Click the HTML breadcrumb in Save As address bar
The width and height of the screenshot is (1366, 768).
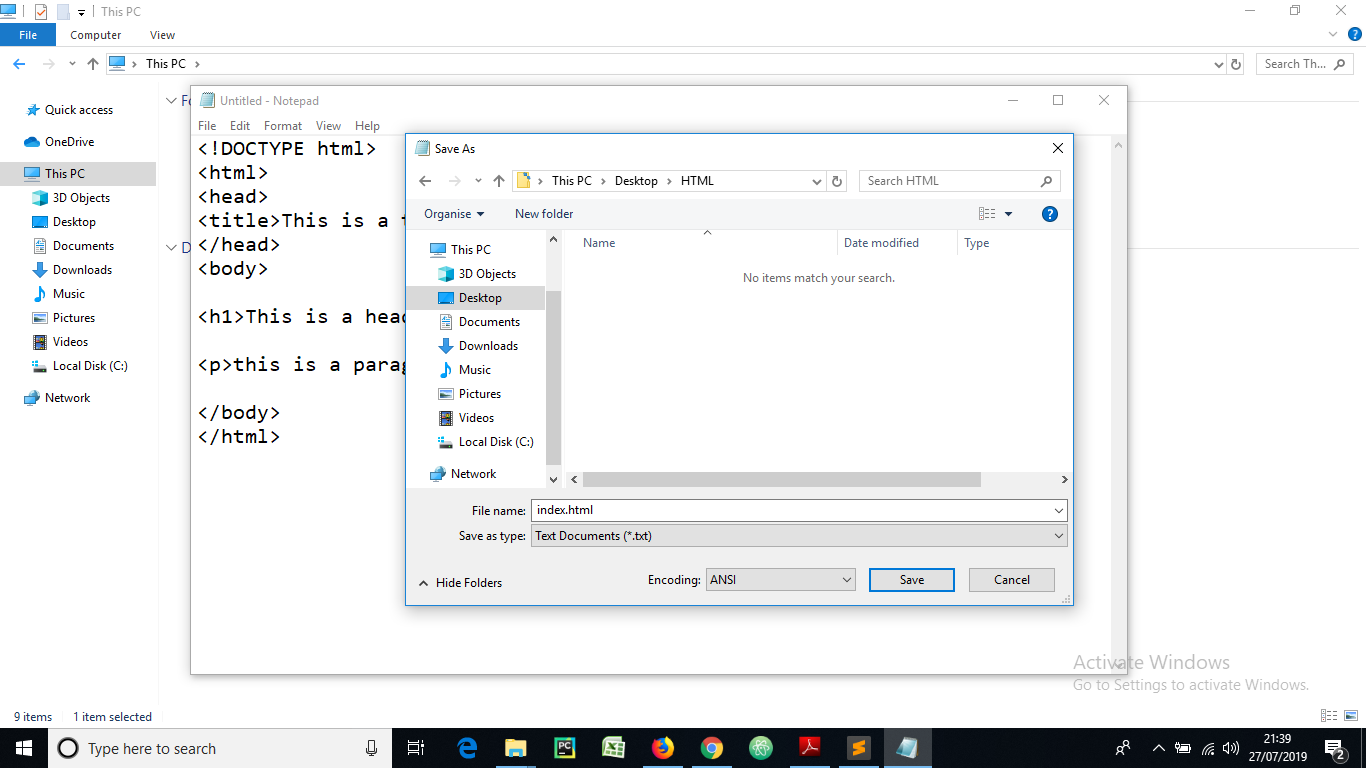click(x=697, y=181)
